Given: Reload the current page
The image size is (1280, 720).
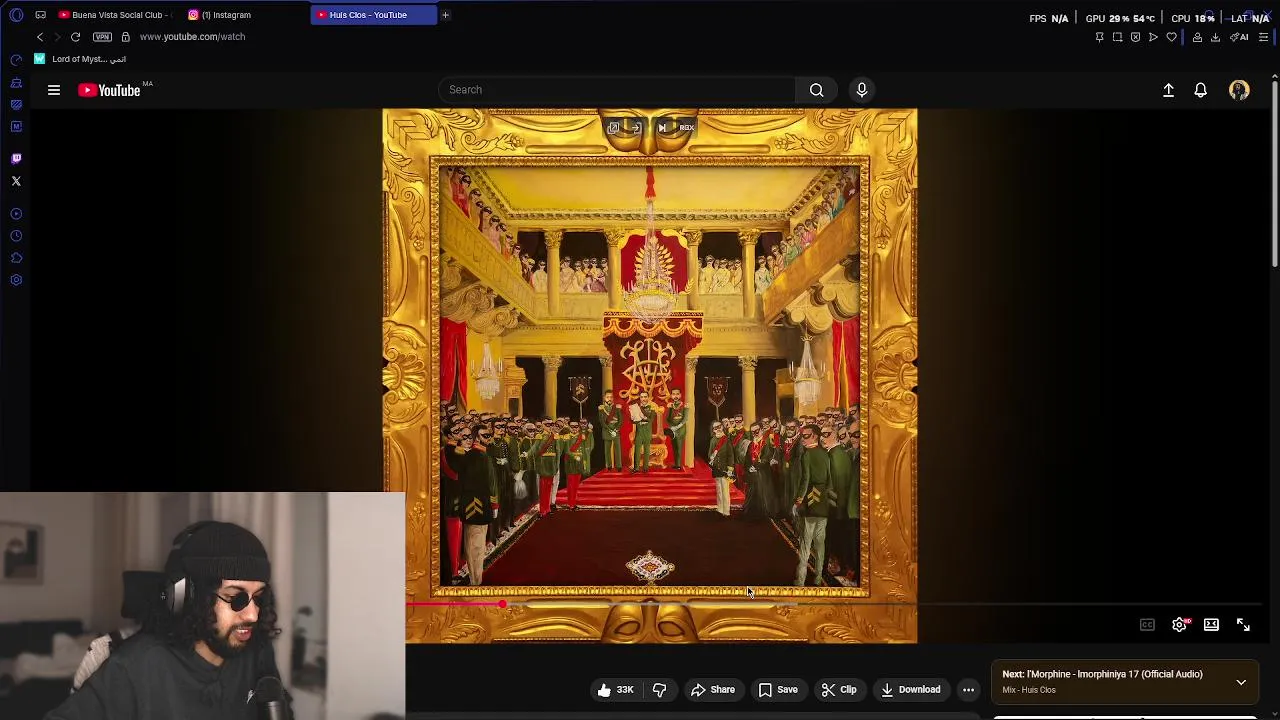Looking at the screenshot, I should (x=75, y=37).
